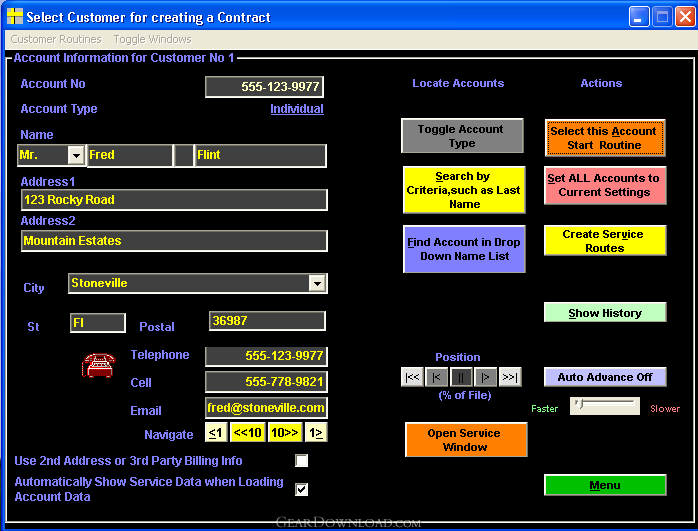Open the Mr. title dropdown
The height and width of the screenshot is (531, 698).
coord(76,155)
